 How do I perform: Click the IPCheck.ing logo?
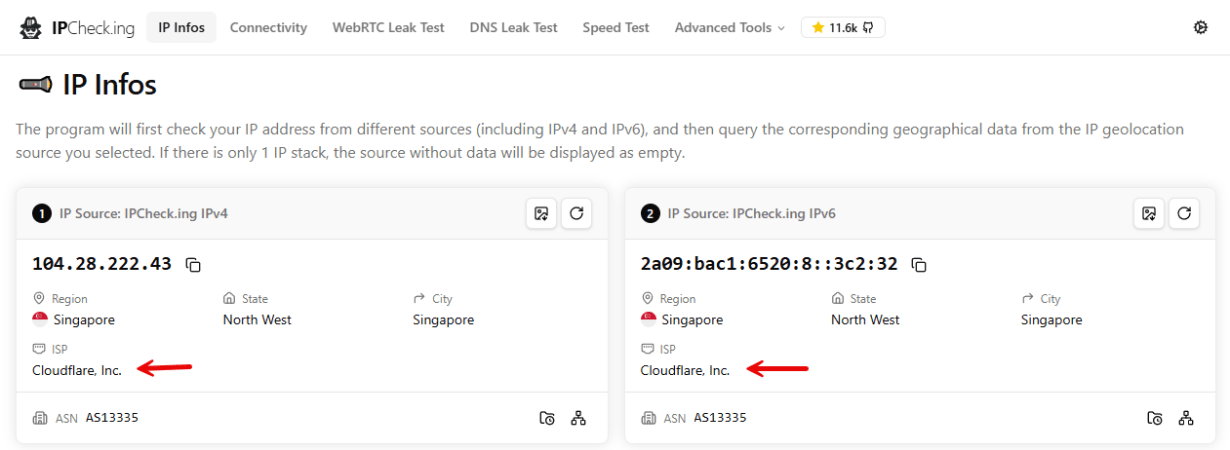click(77, 28)
